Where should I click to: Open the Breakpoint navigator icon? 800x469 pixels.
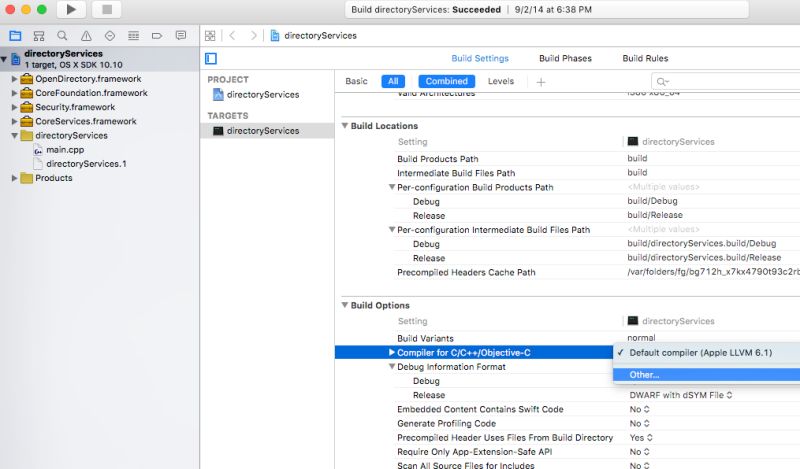coord(157,36)
